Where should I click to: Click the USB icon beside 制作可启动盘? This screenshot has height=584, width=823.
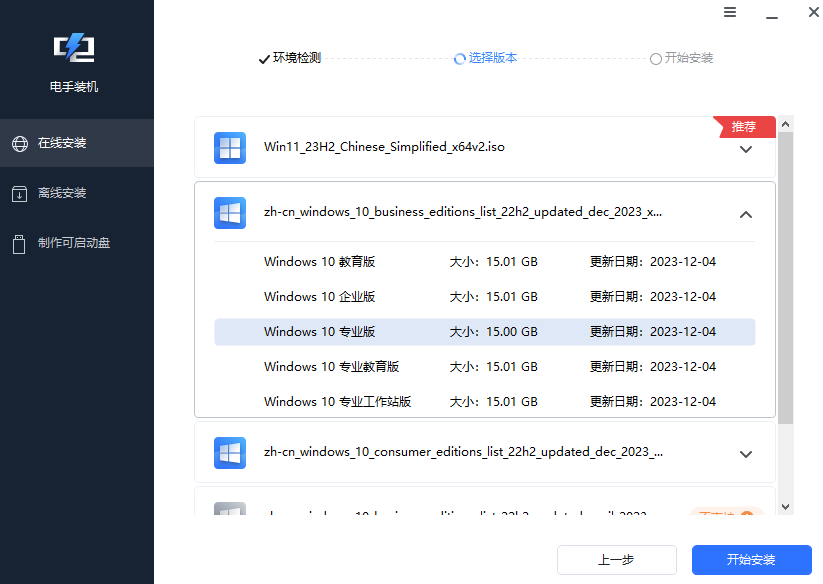[21, 242]
